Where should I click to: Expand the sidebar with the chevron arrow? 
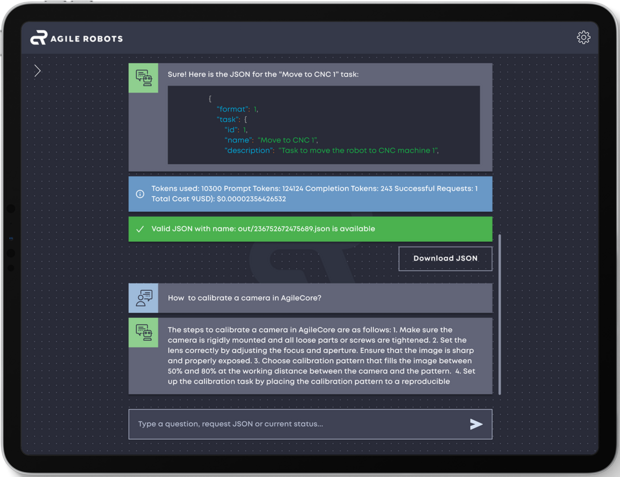[38, 71]
